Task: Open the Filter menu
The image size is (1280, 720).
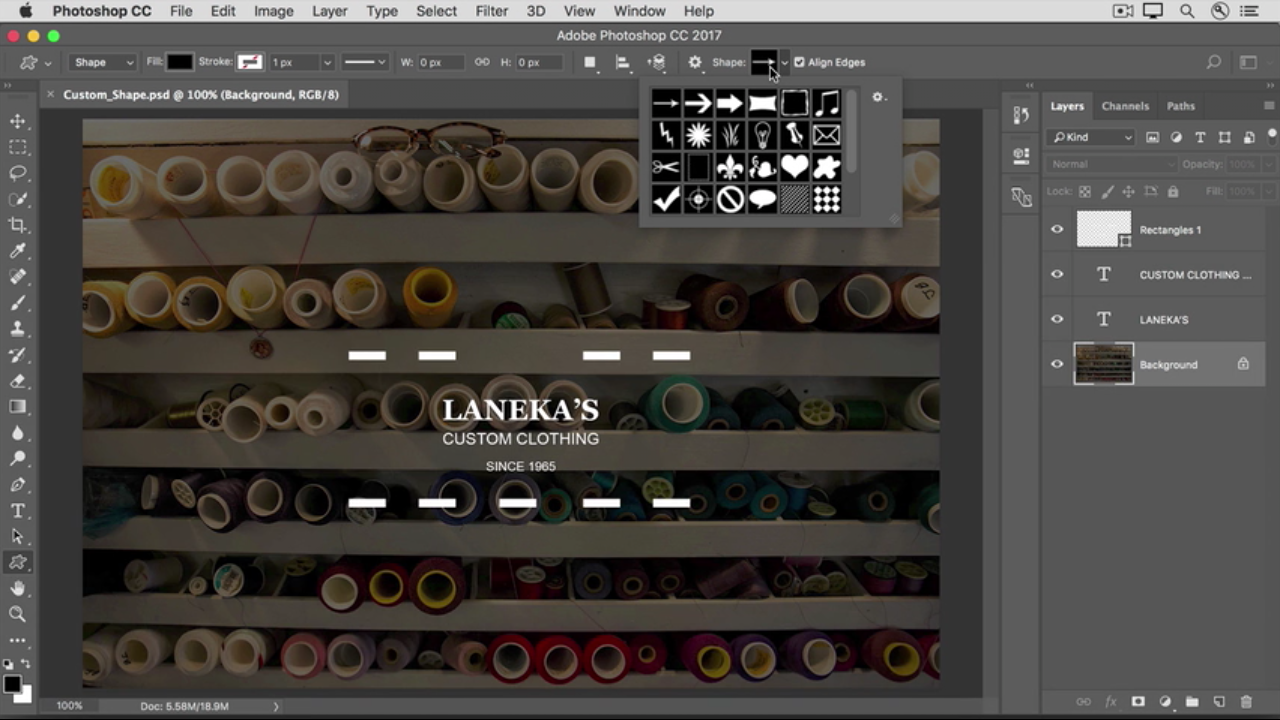Action: (x=491, y=11)
